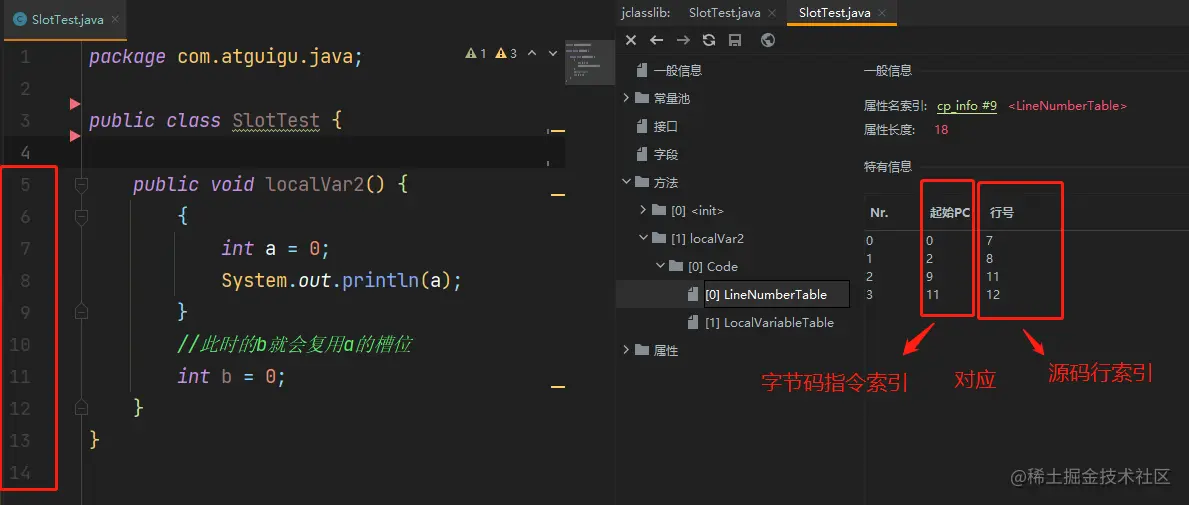Click the 起始PC column header
The height and width of the screenshot is (505, 1189).
pyautogui.click(x=949, y=213)
